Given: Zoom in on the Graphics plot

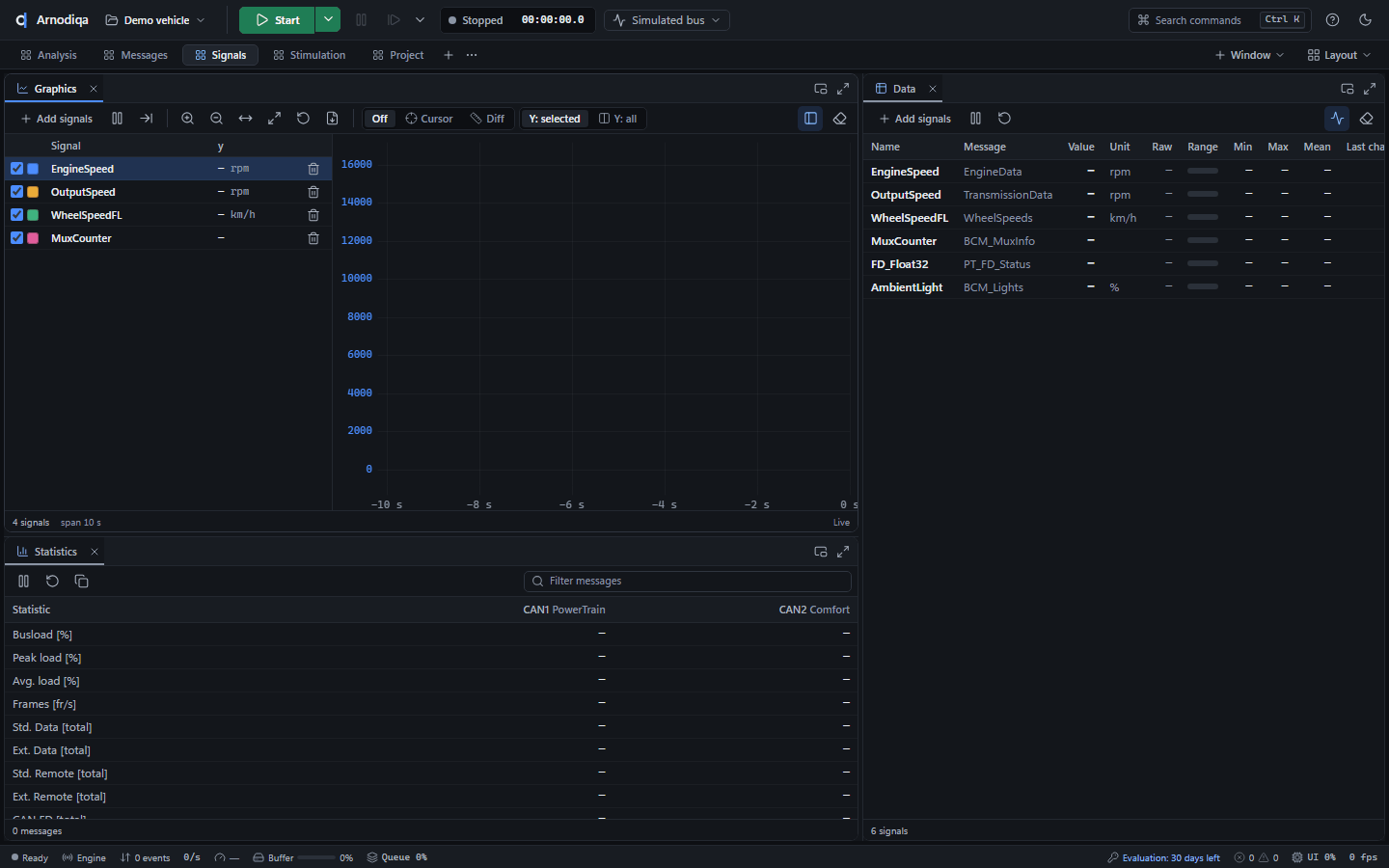Looking at the screenshot, I should (x=188, y=119).
